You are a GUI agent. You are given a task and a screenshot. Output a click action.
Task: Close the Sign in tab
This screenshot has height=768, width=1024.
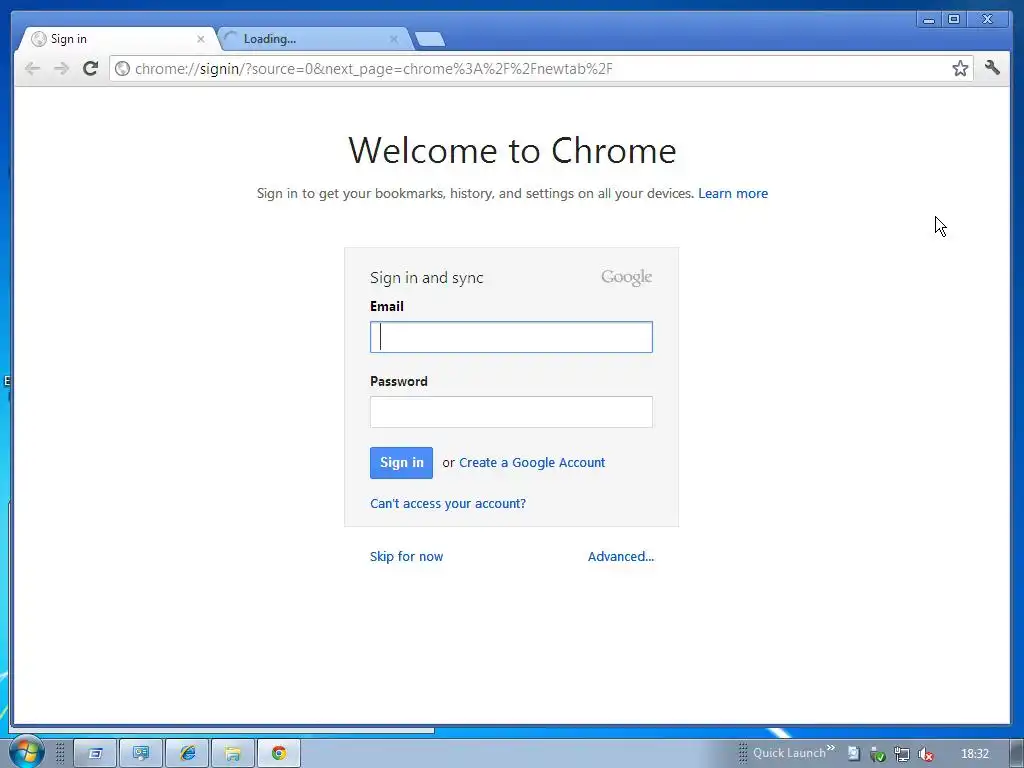[200, 39]
